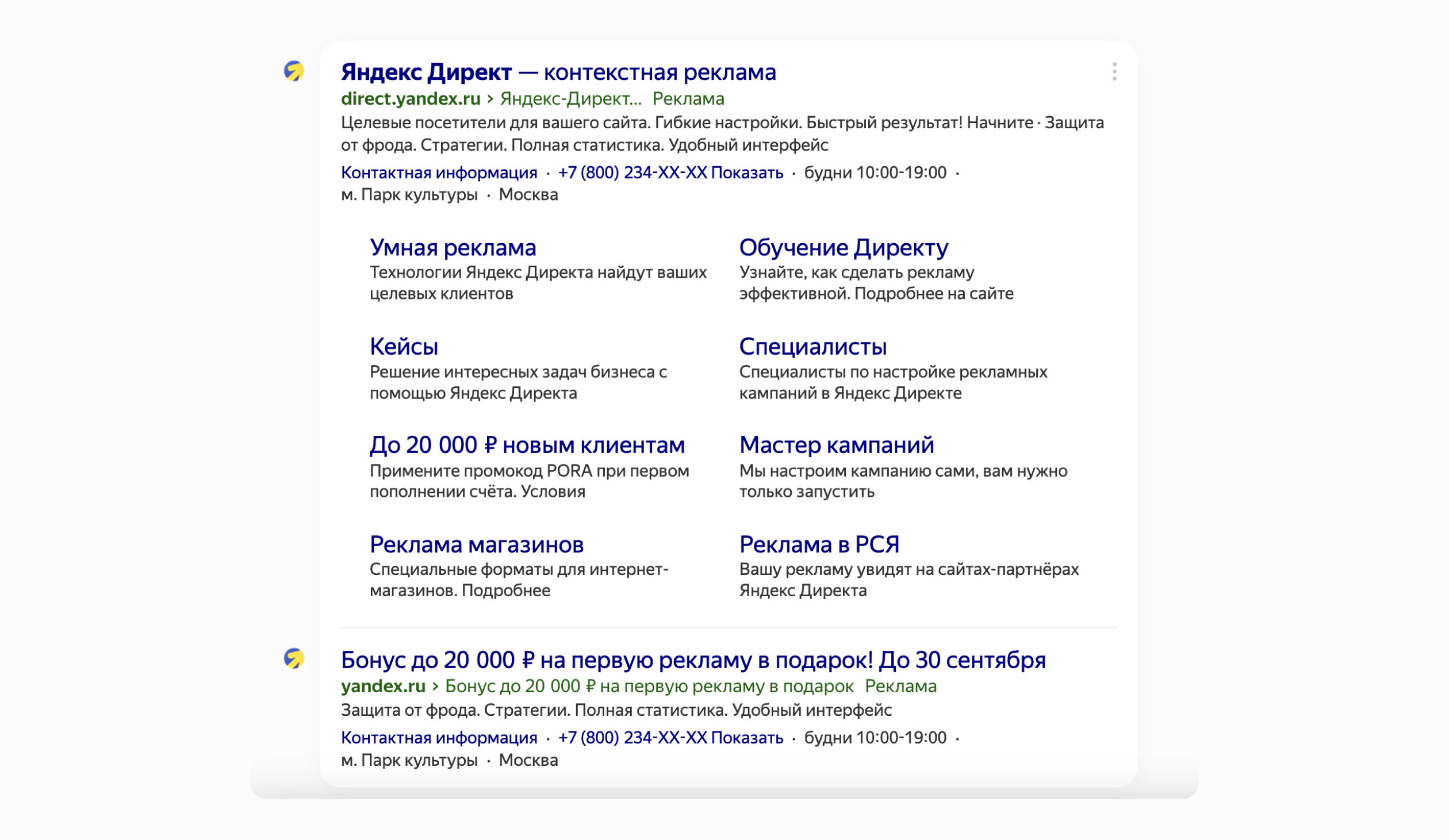Open the 'Обучение Директу' sitelink
The image size is (1449, 840).
(844, 247)
